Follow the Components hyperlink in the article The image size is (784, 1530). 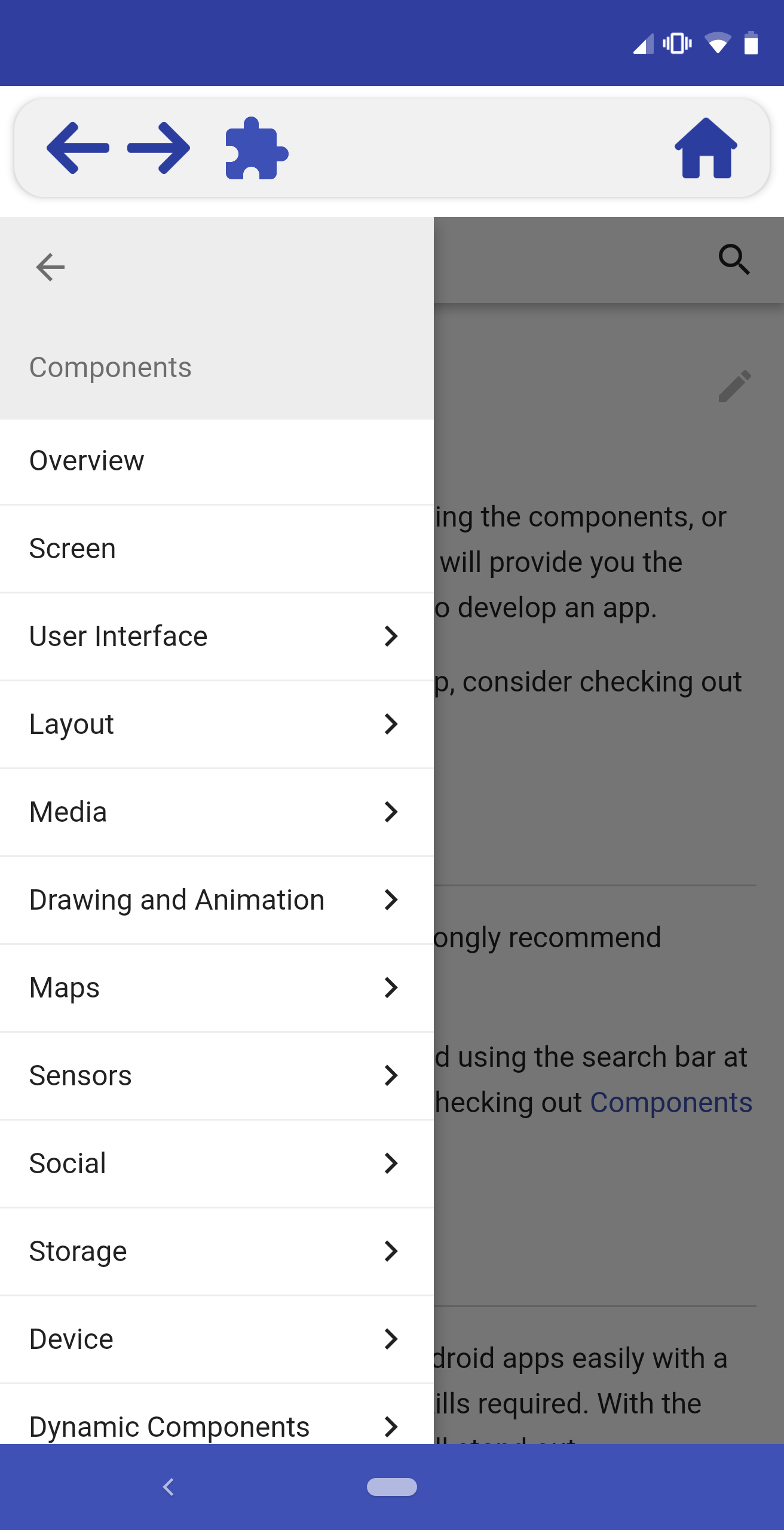click(670, 1103)
